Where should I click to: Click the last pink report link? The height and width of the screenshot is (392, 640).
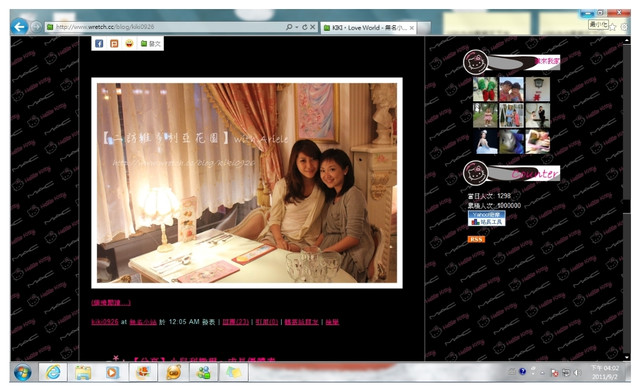pos(332,322)
